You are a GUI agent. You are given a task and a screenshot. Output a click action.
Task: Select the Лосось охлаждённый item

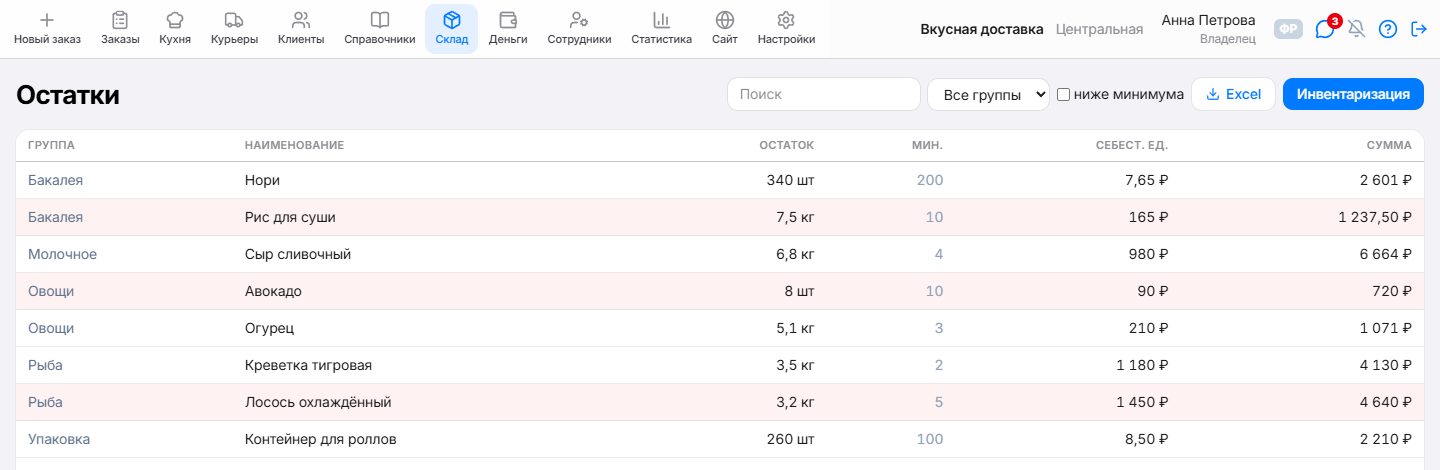(x=318, y=402)
